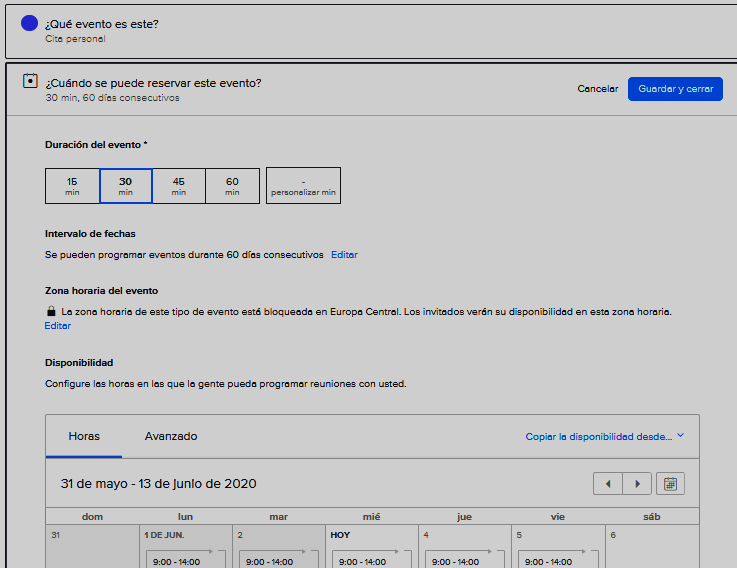Click the calendar icon beside booking question
The image size is (737, 568).
tap(30, 82)
